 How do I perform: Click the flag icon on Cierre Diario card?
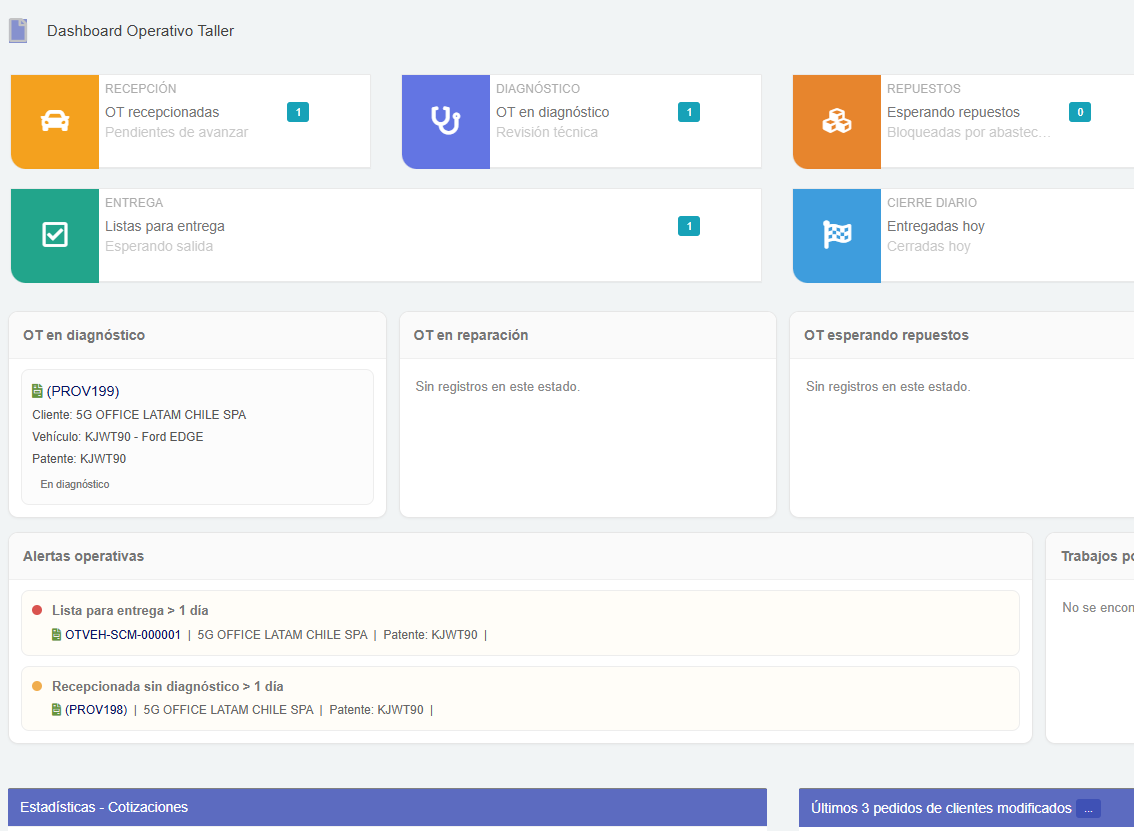coord(837,235)
